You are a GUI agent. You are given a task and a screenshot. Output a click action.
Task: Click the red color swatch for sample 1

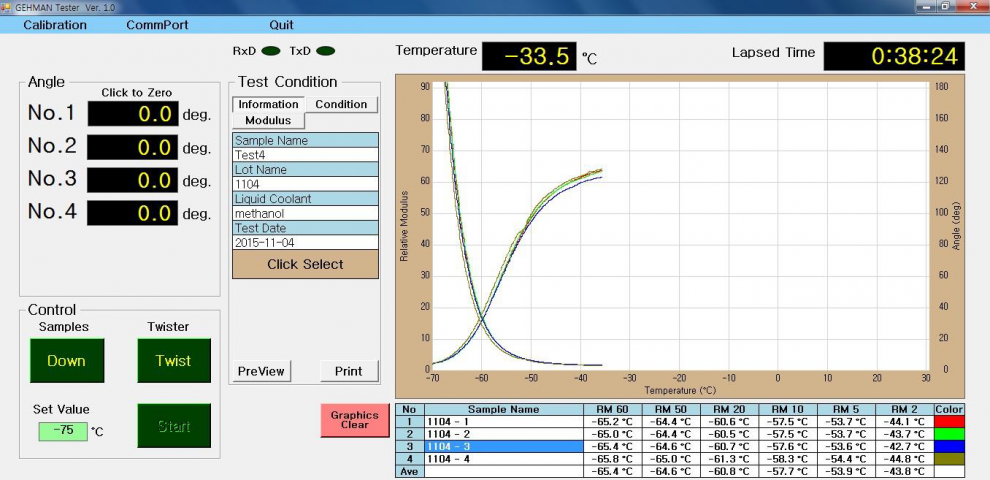click(950, 421)
